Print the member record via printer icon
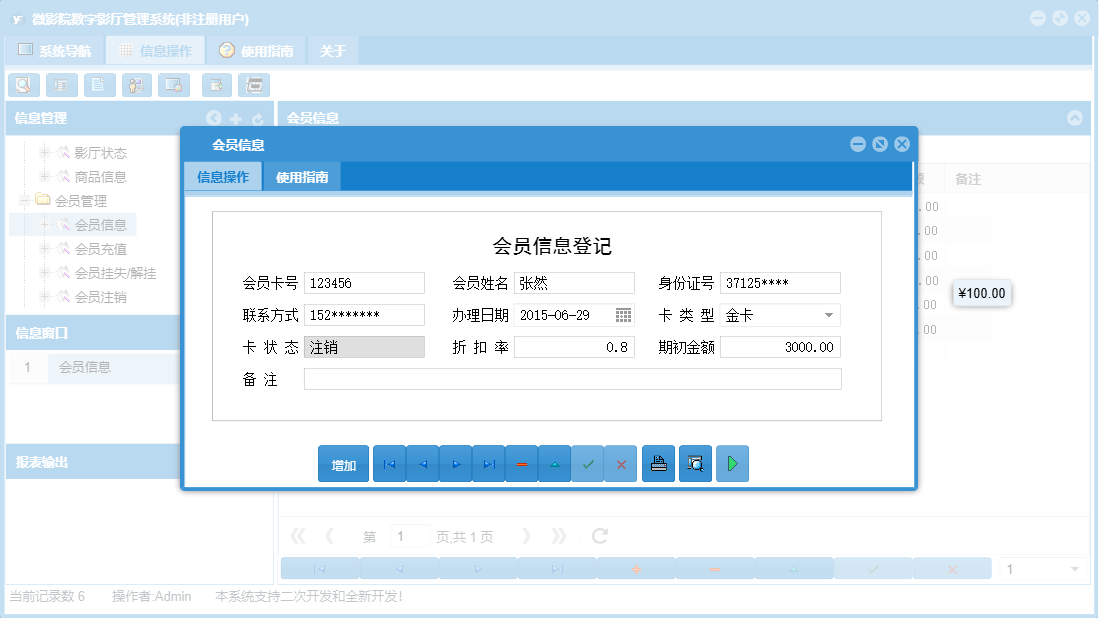 (658, 463)
